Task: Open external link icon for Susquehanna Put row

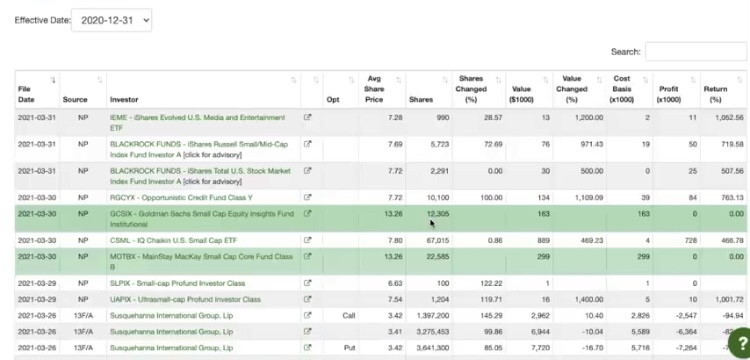Action: tap(308, 348)
